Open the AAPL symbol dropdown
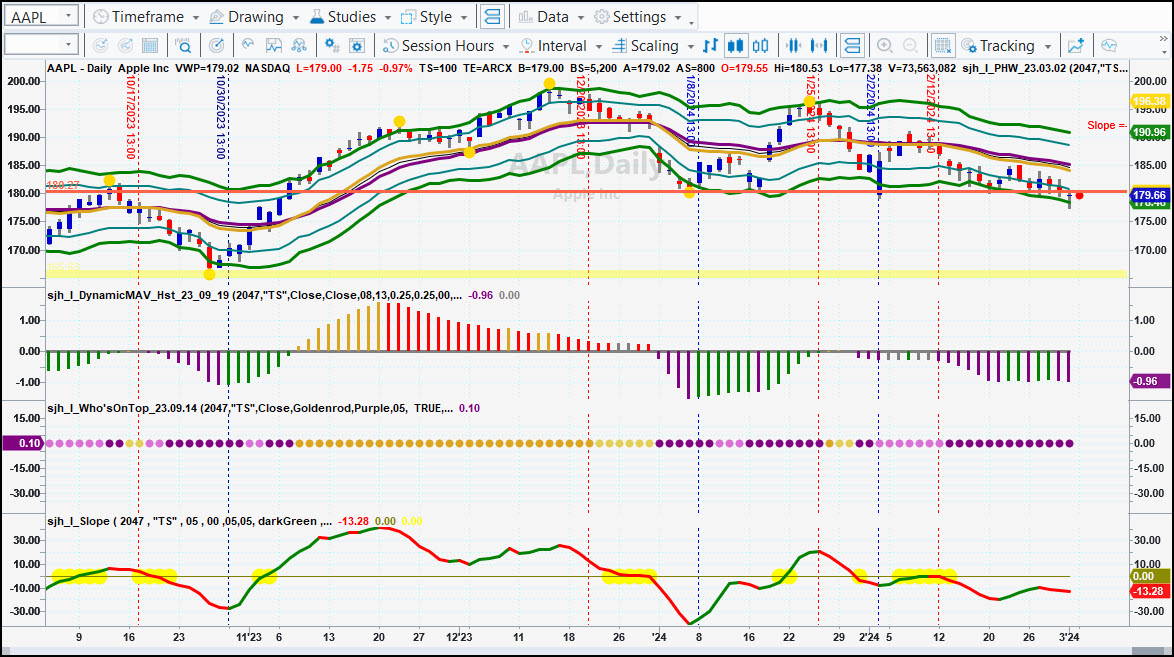Viewport: 1174px width, 657px height. click(68, 16)
